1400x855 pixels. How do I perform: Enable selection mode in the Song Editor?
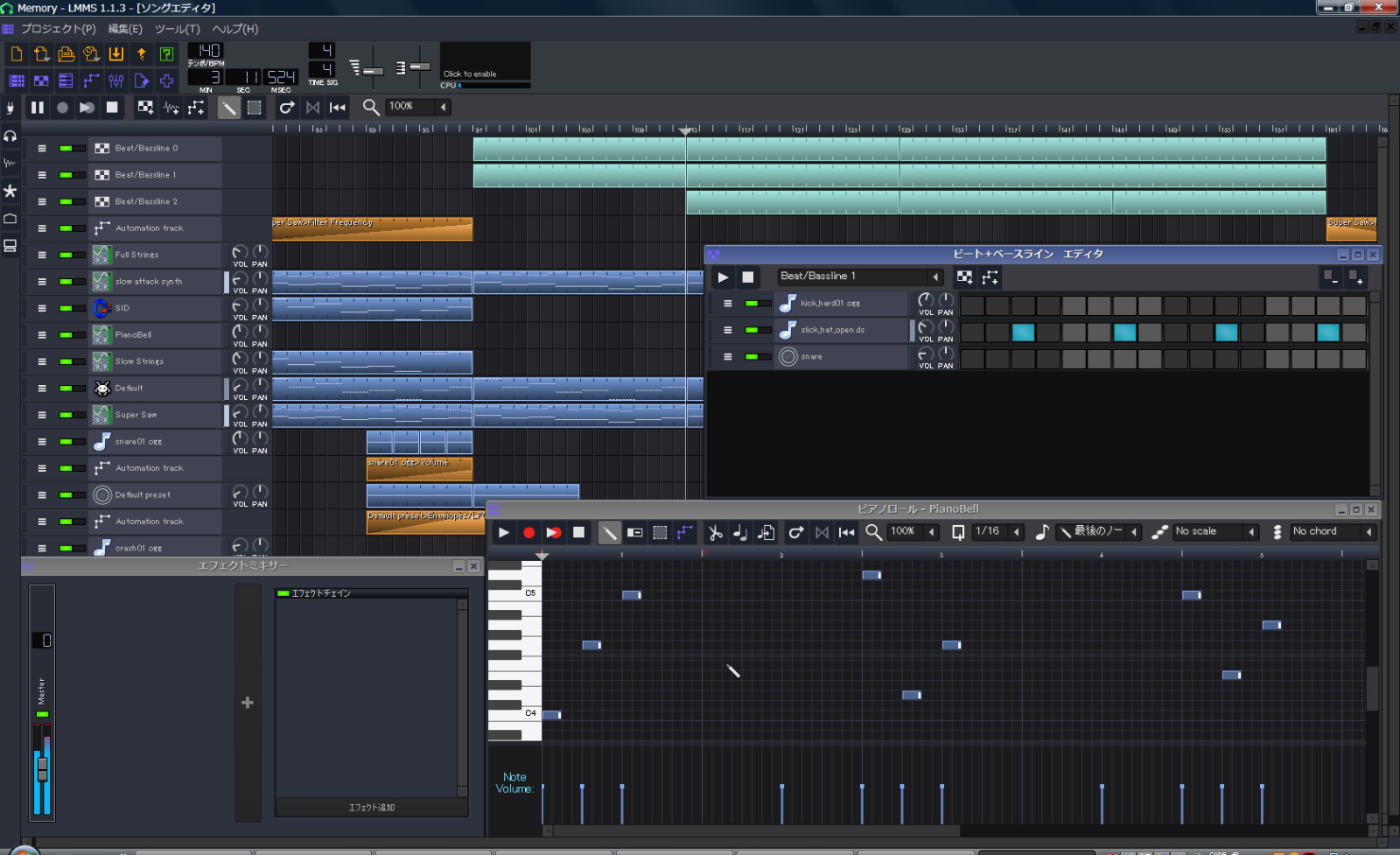[255, 108]
